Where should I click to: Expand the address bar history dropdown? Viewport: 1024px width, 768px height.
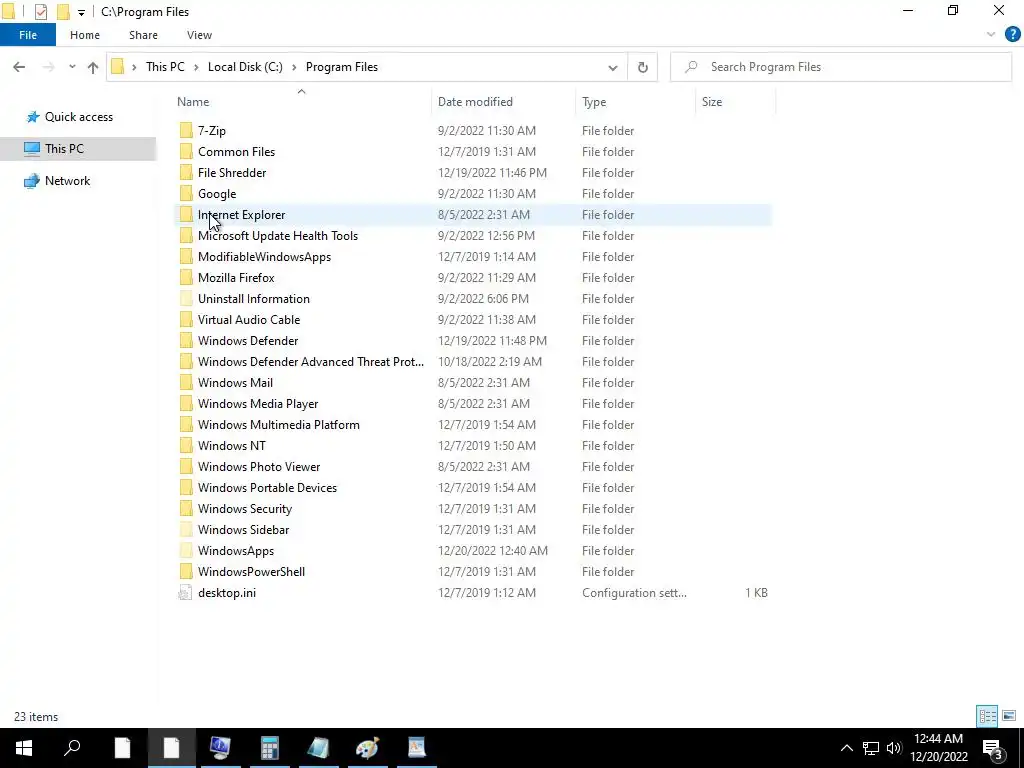click(613, 67)
